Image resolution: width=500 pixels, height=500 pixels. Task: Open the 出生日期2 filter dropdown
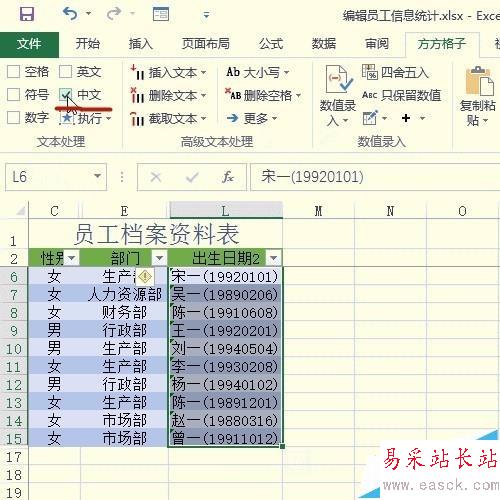[274, 258]
